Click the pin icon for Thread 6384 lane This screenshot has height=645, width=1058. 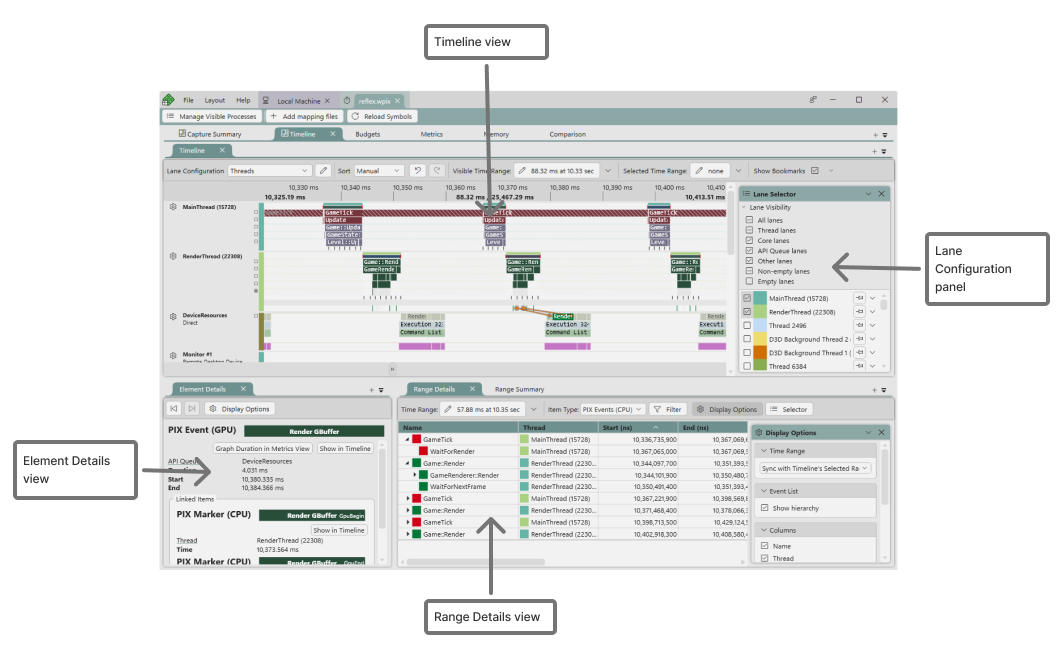(x=859, y=366)
